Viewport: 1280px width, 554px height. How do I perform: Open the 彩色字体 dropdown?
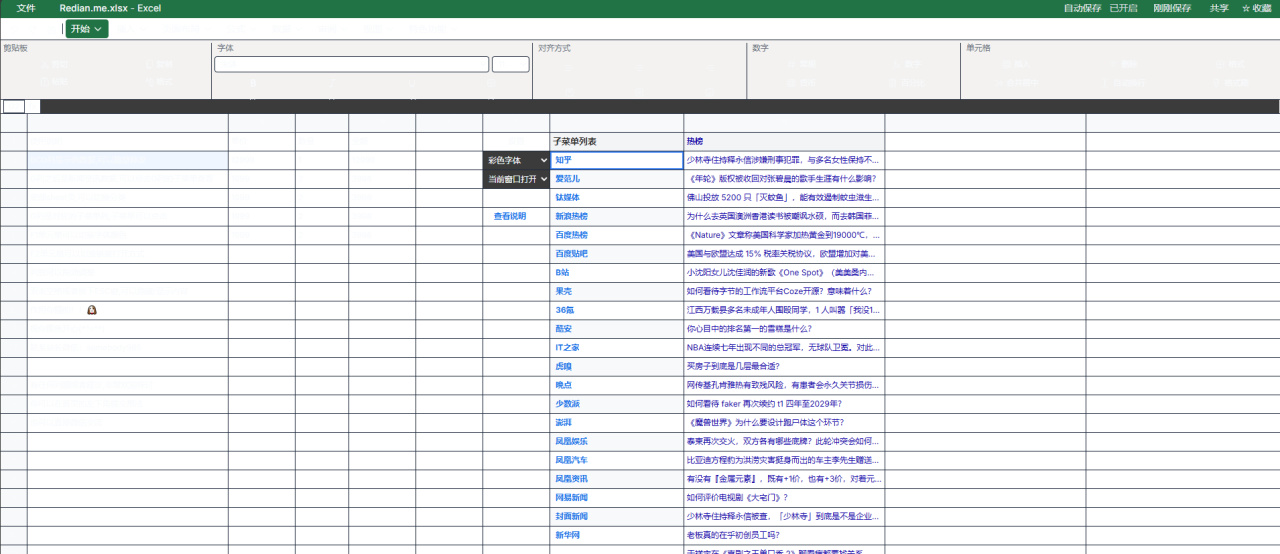(x=517, y=160)
